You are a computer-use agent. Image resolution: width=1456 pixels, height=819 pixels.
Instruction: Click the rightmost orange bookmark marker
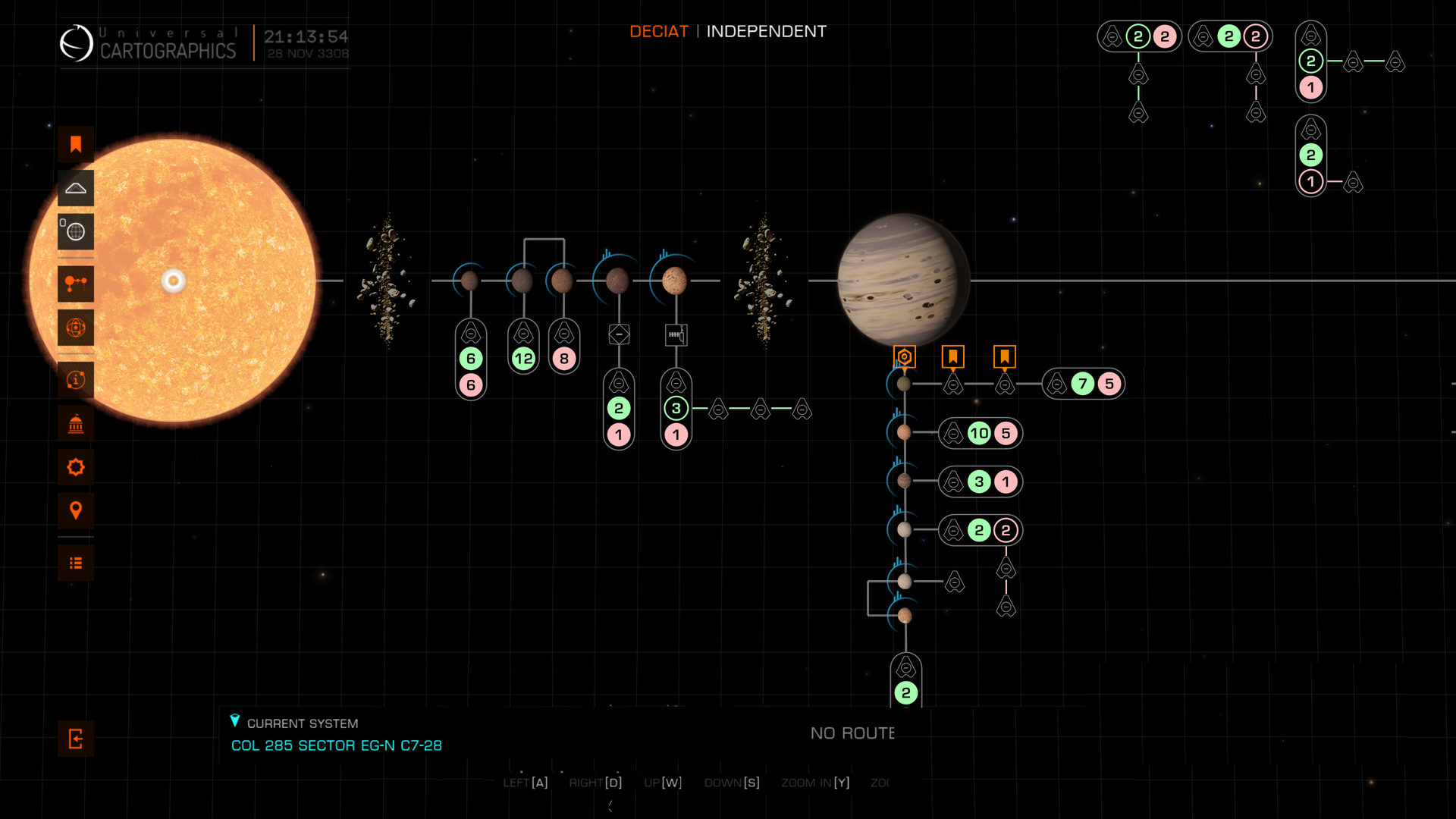click(x=1005, y=356)
